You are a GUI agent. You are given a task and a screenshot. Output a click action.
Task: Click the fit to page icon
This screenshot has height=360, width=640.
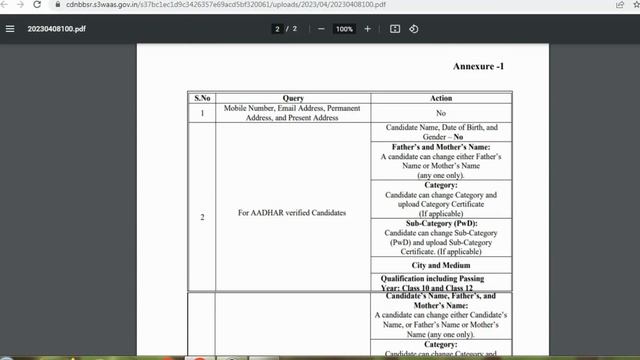[x=395, y=29]
